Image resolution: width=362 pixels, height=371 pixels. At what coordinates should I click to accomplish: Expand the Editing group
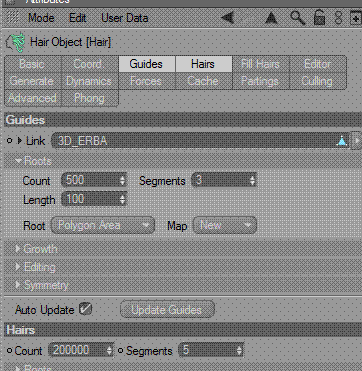[x=19, y=267]
